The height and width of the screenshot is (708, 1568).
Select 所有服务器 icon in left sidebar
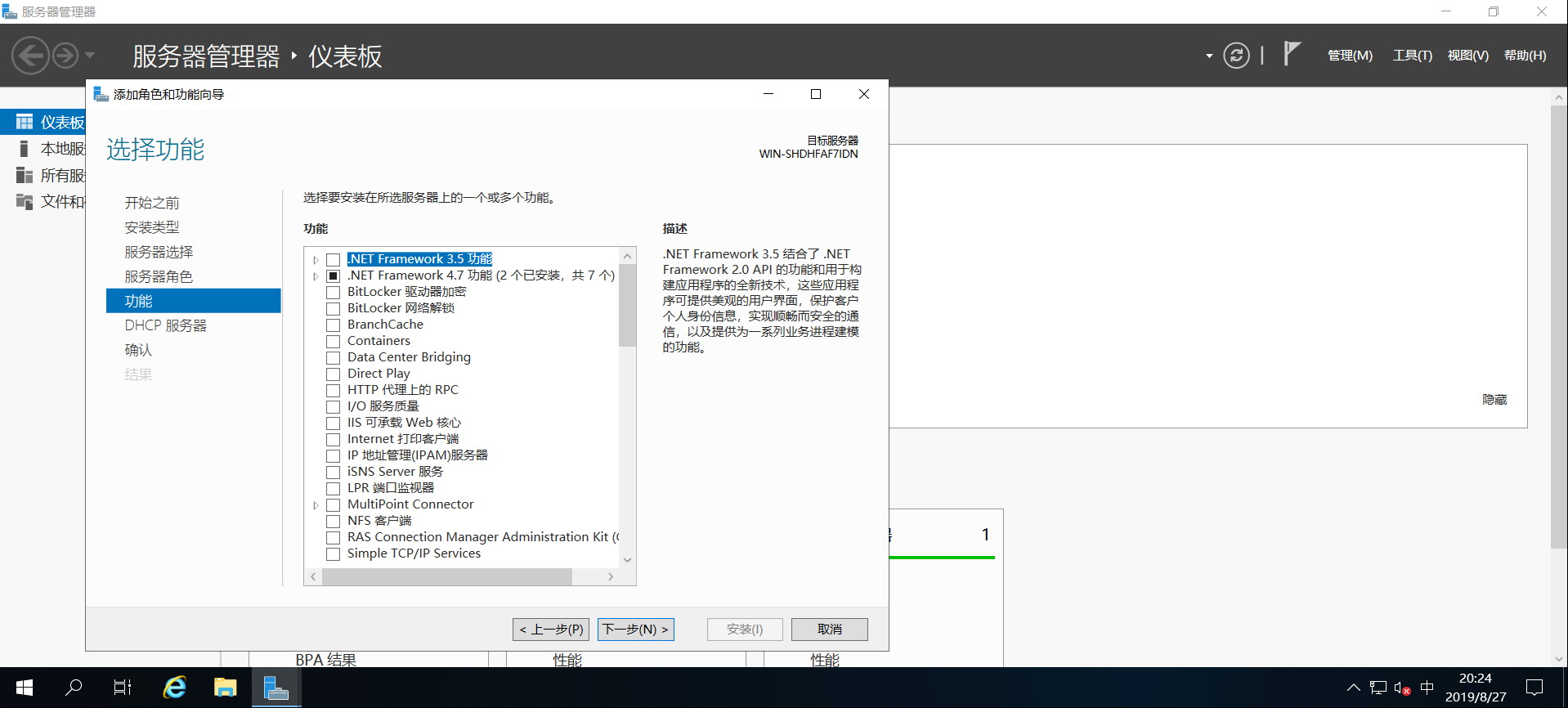[25, 175]
